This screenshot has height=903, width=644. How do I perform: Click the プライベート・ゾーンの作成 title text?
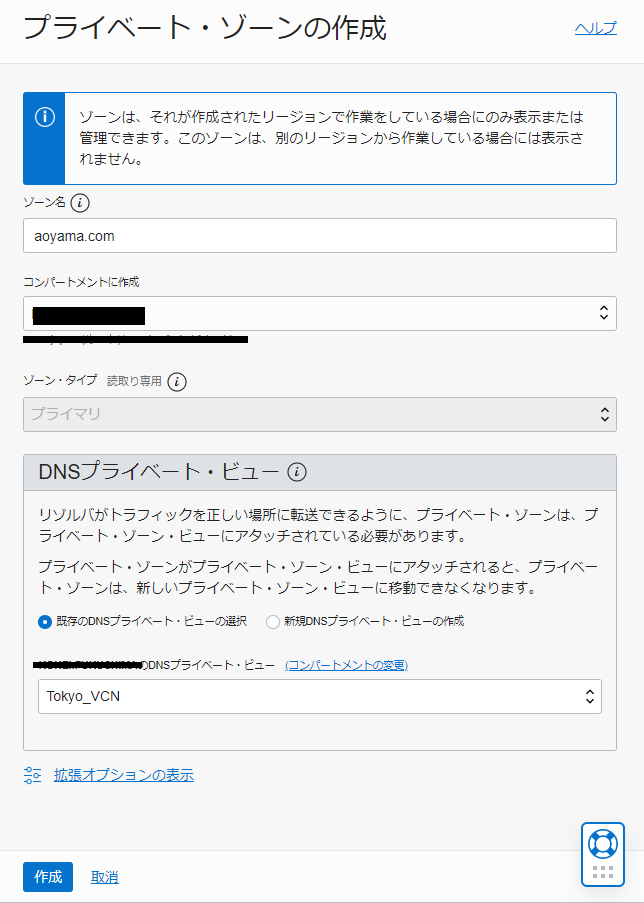click(x=205, y=28)
